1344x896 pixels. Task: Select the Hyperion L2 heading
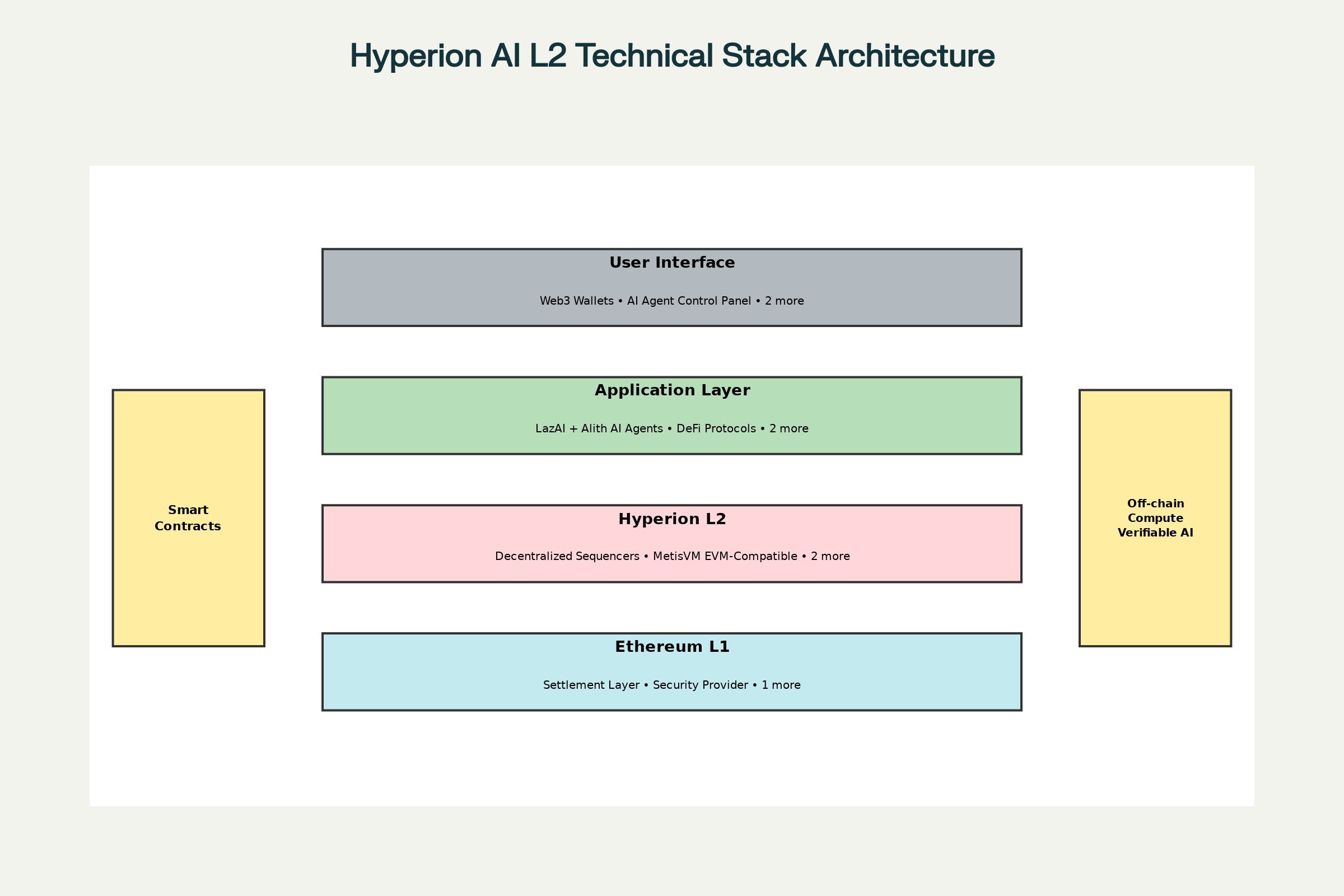(x=672, y=520)
